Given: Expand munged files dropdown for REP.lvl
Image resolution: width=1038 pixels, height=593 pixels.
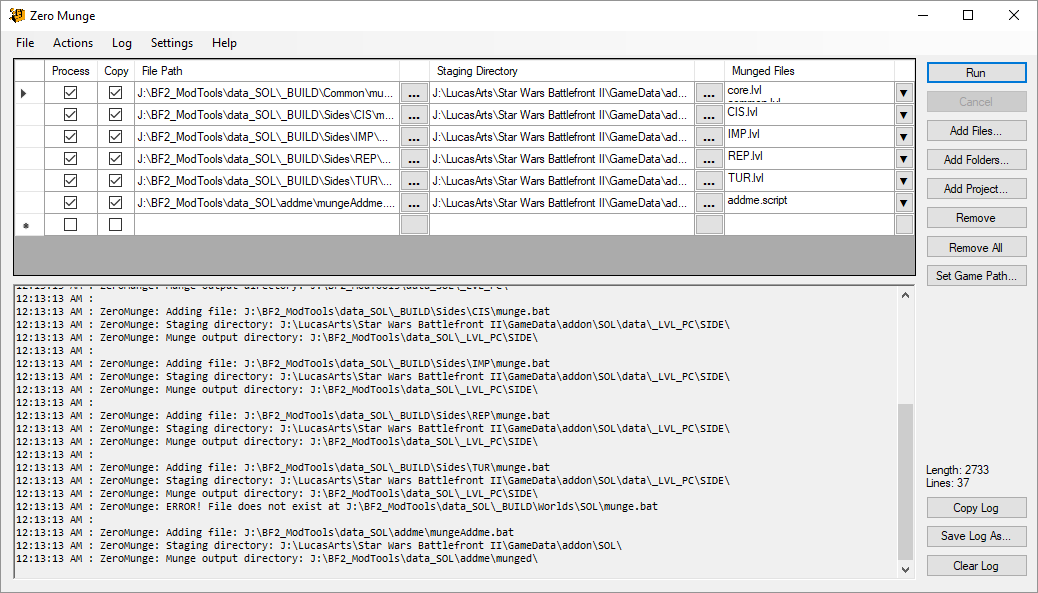Looking at the screenshot, I should 904,159.
